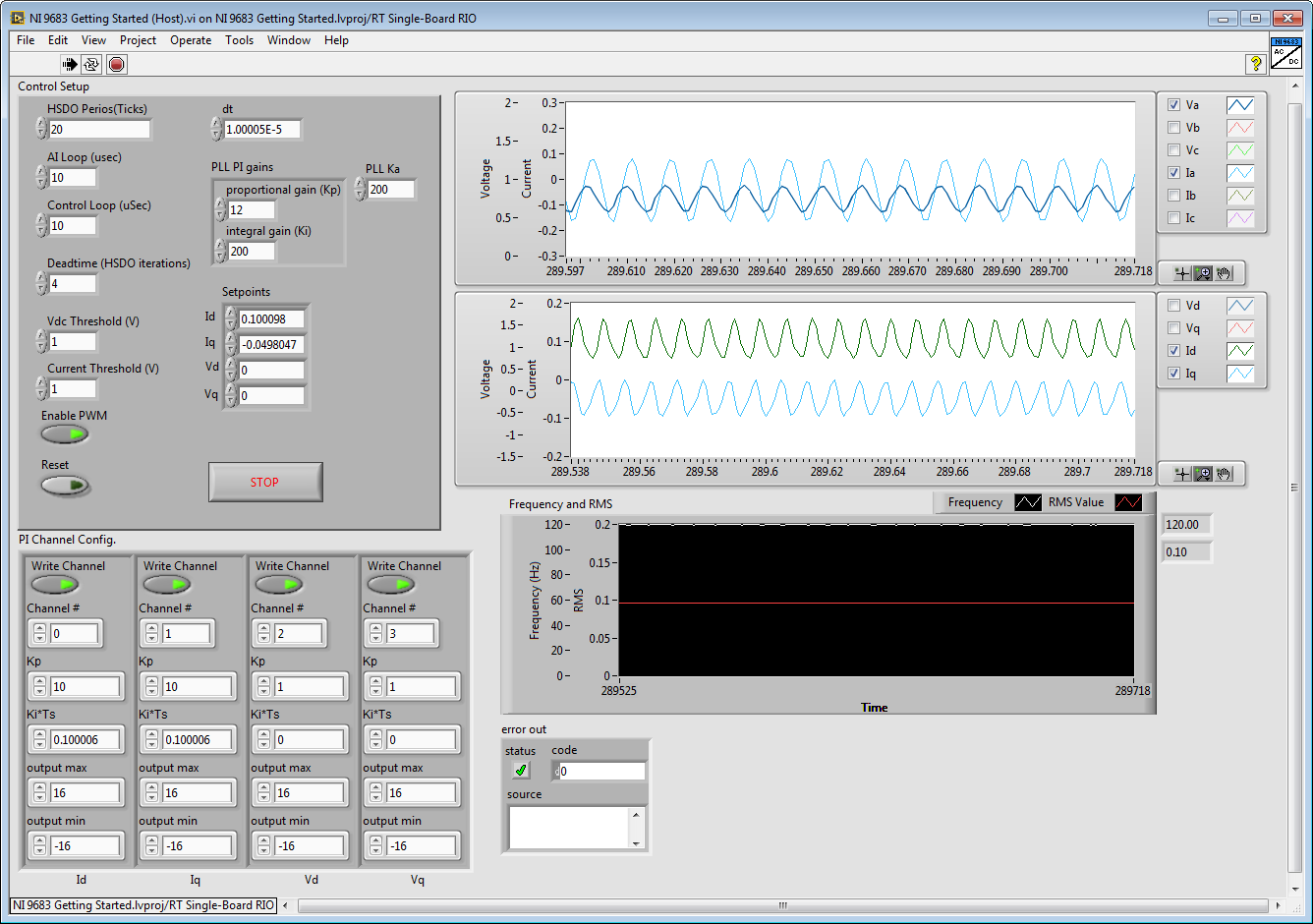Open the Context Help question mark icon
The height and width of the screenshot is (924, 1313).
1255,64
